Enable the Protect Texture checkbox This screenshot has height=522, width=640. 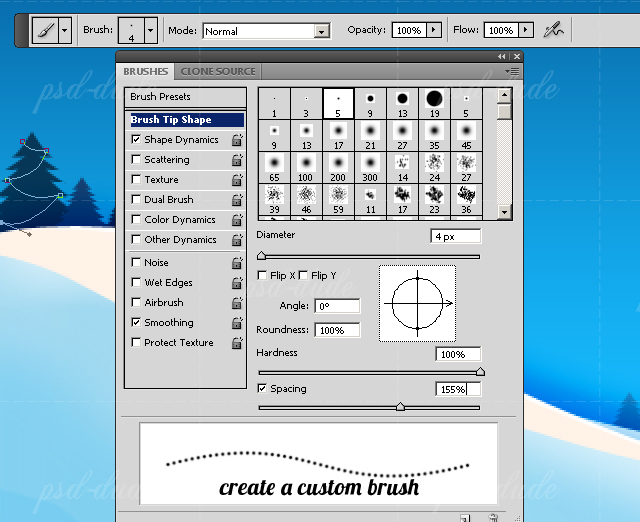(136, 342)
